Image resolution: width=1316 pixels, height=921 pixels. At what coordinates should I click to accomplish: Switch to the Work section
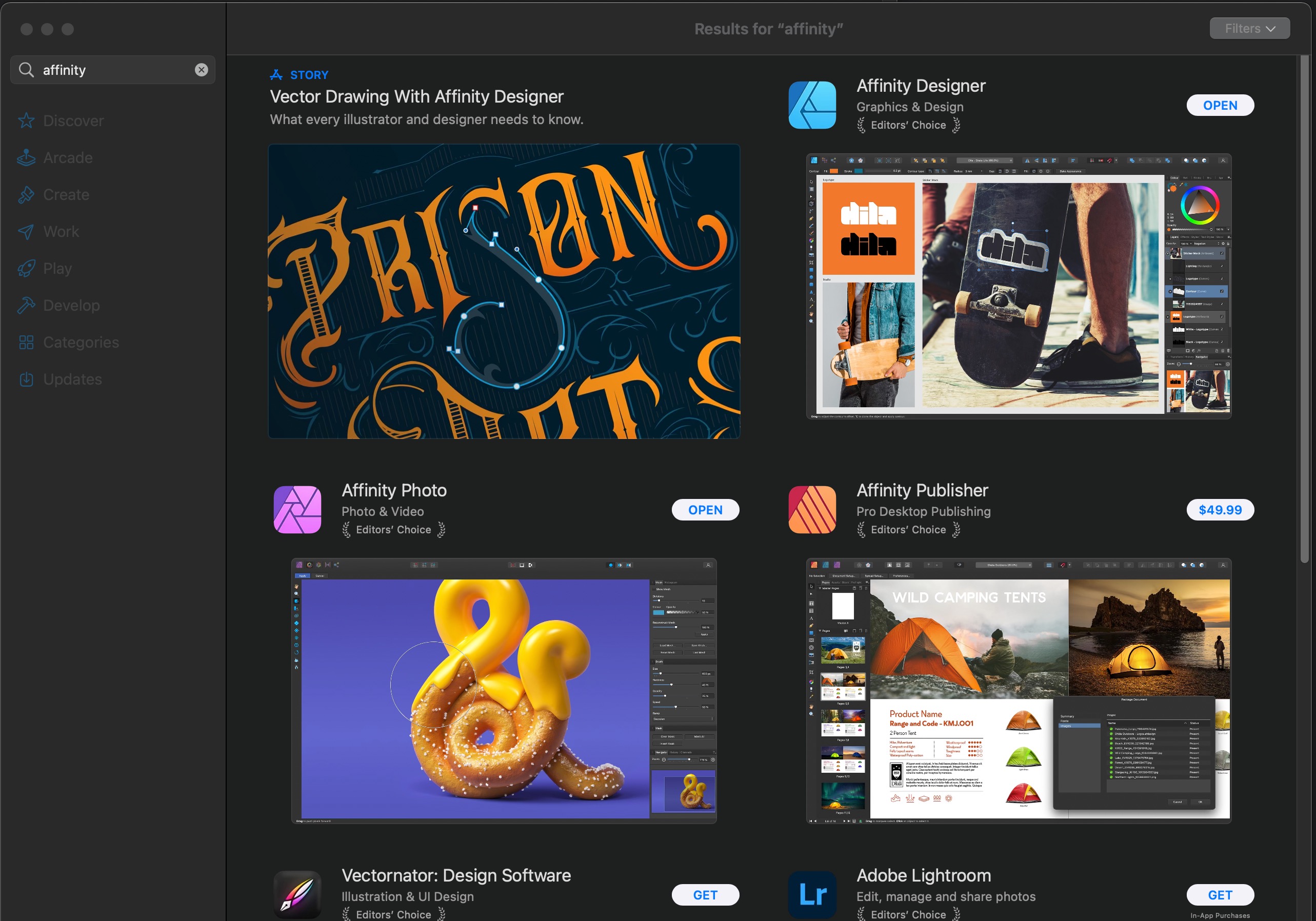(x=61, y=232)
